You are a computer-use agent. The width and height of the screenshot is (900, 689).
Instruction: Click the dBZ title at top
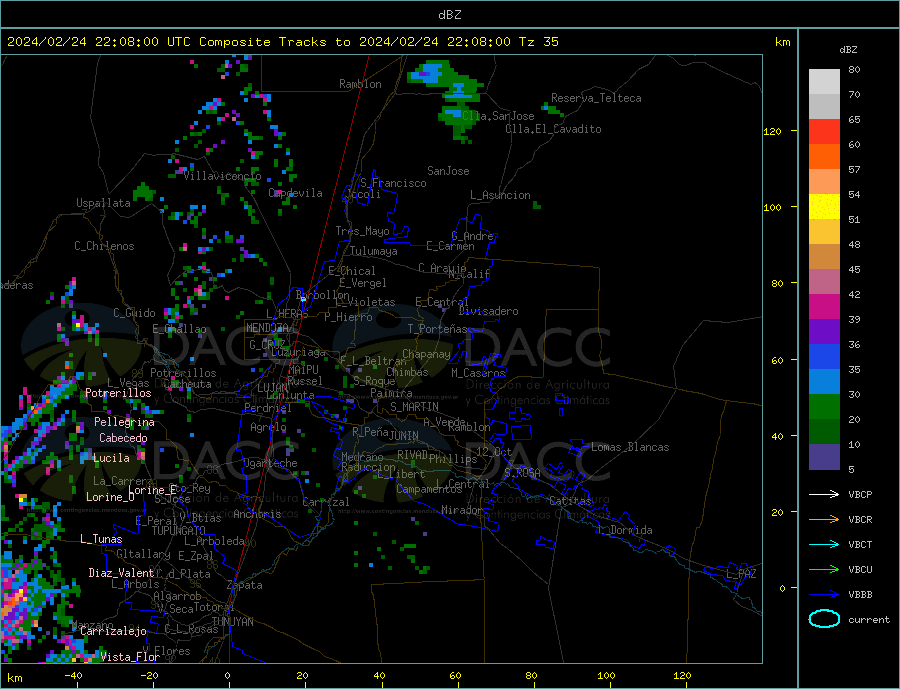(449, 15)
